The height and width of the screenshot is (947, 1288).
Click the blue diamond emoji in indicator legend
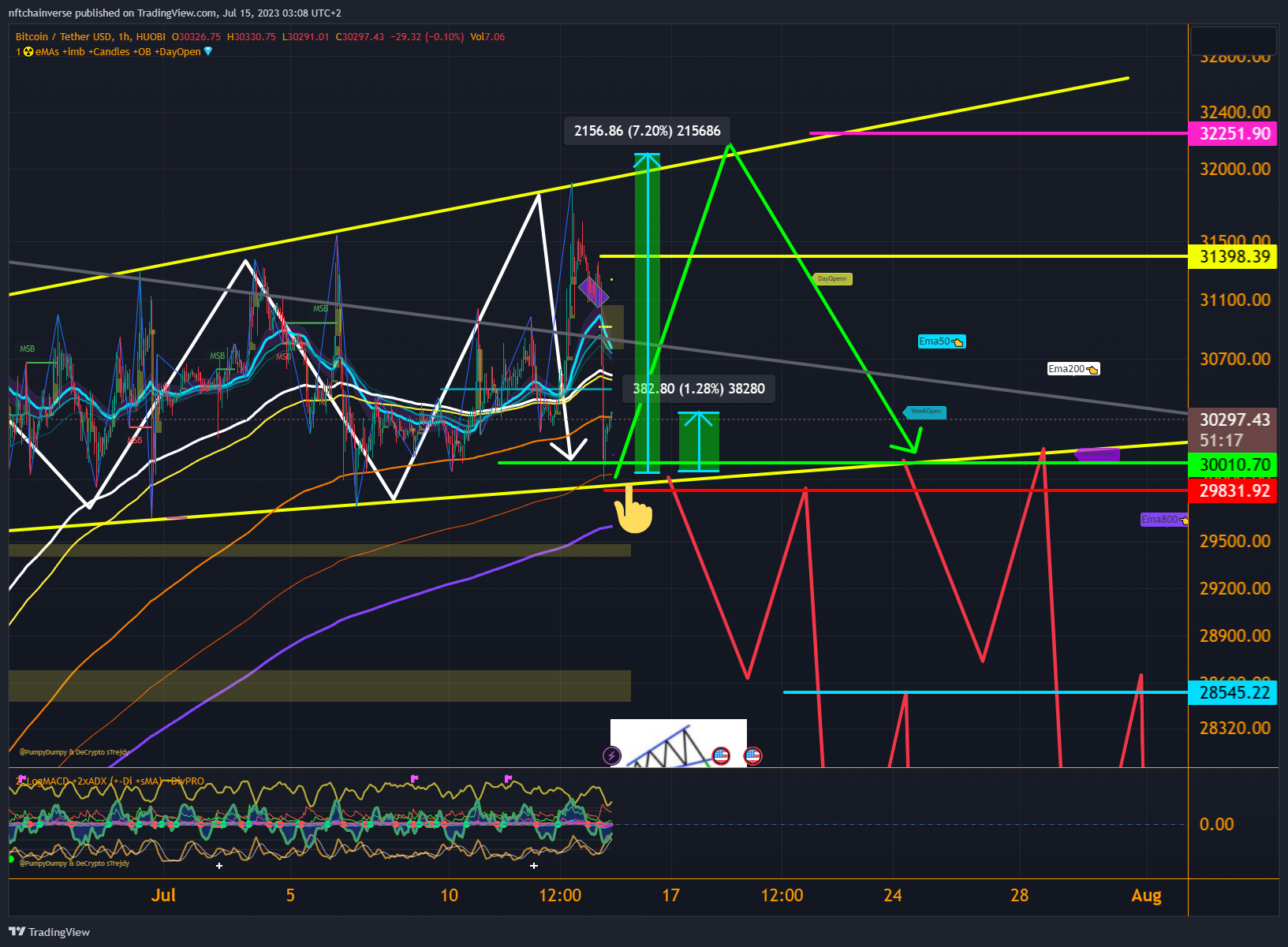208,52
